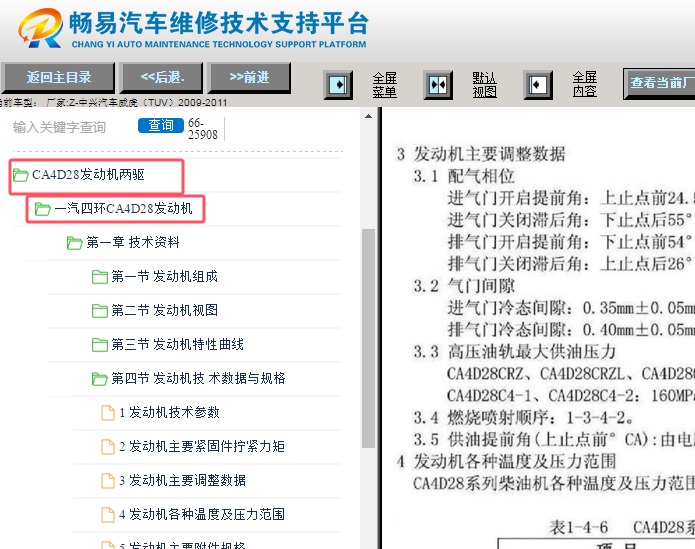695x549 pixels.
Task: Click the 3.5 供油提前角 line
Action: [554, 440]
